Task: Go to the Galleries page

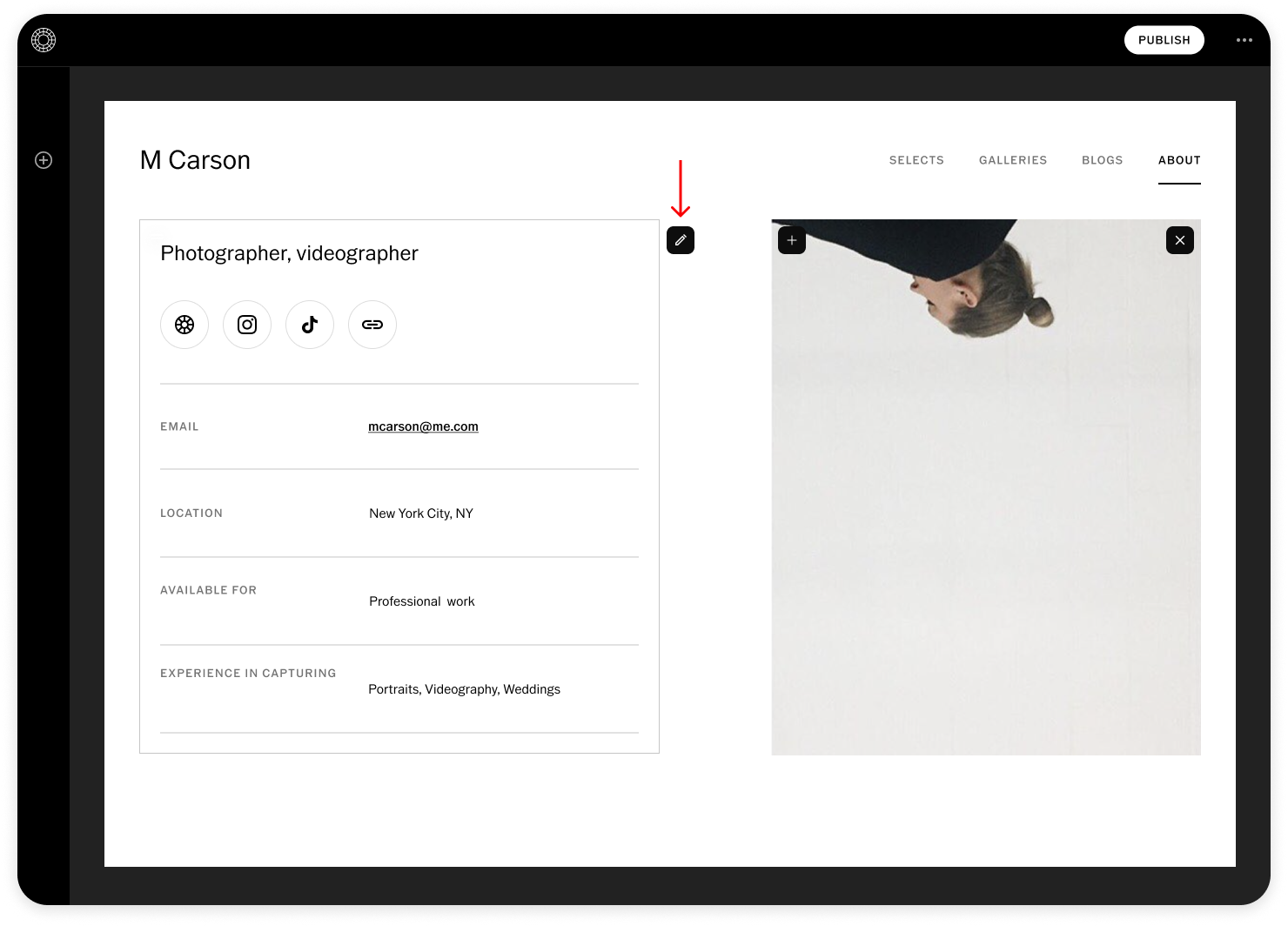Action: [x=1013, y=160]
